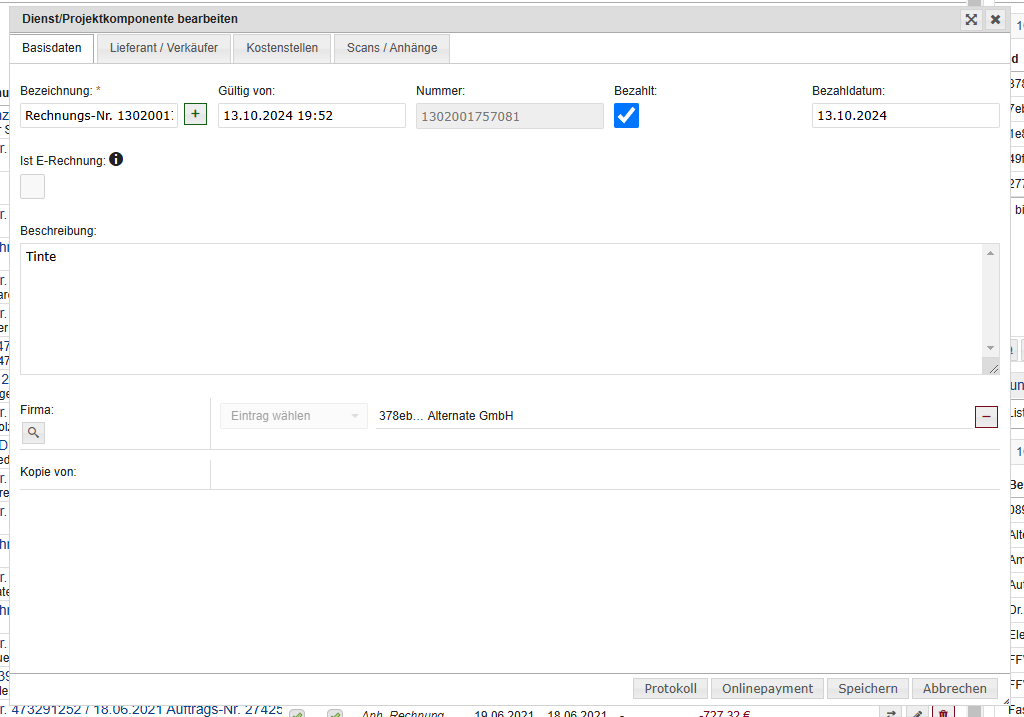The height and width of the screenshot is (717, 1024).
Task: Go to the Scans / Anhänge tab
Action: click(392, 48)
